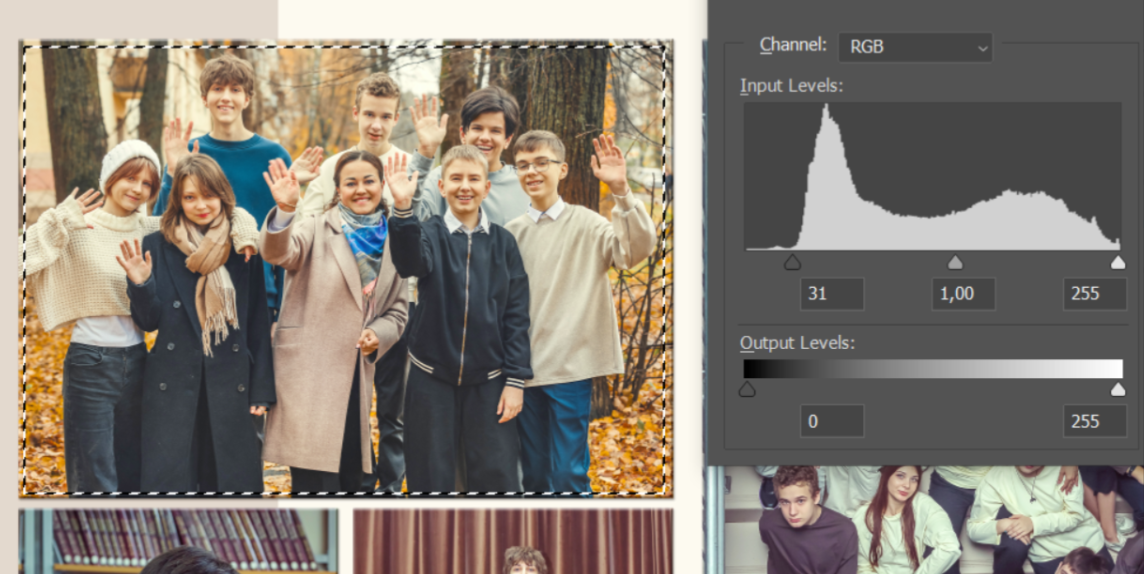Click the output levels gradient bar
This screenshot has width=1144, height=574.
[932, 368]
